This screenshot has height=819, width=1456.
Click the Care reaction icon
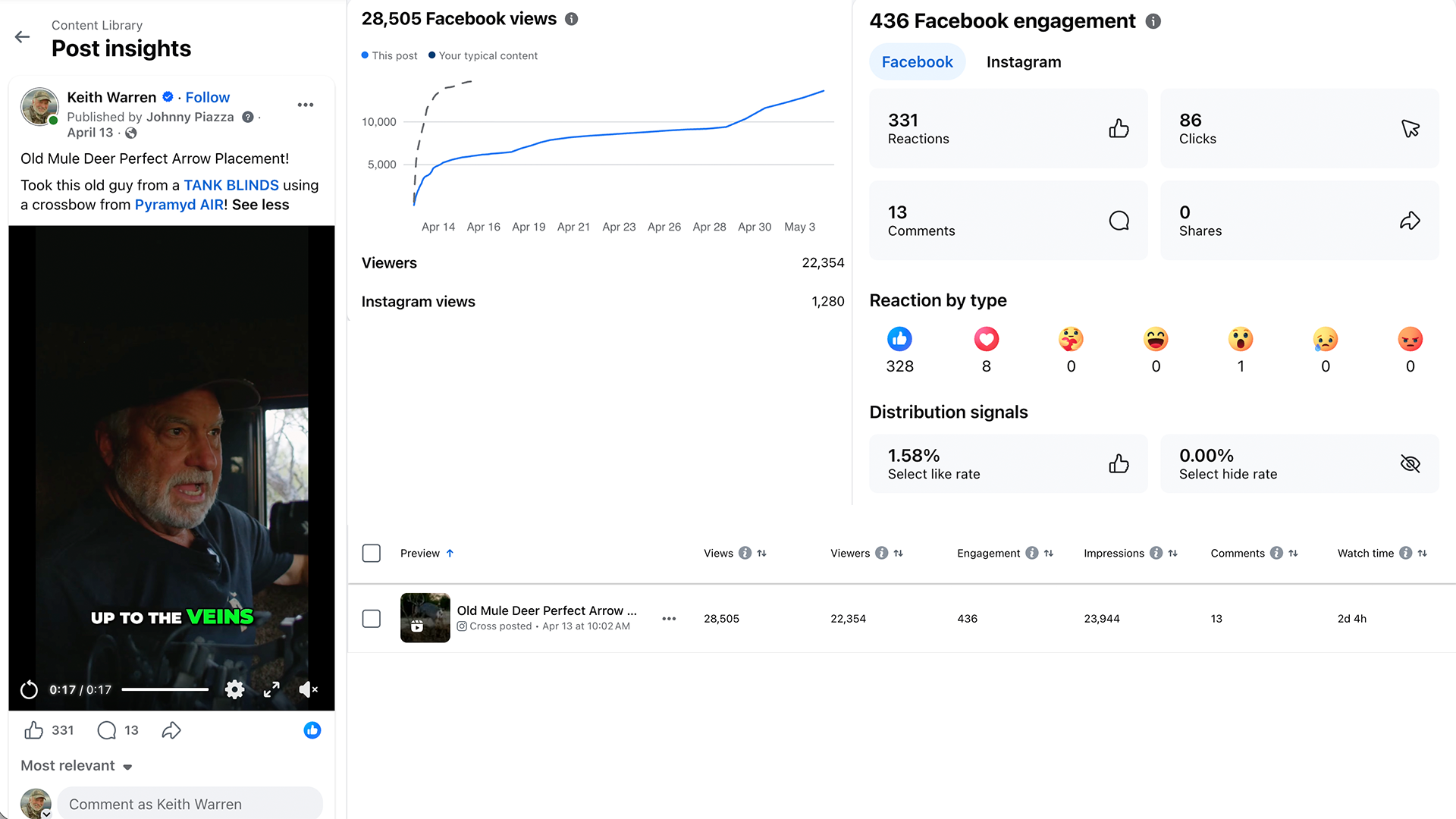click(x=1072, y=339)
